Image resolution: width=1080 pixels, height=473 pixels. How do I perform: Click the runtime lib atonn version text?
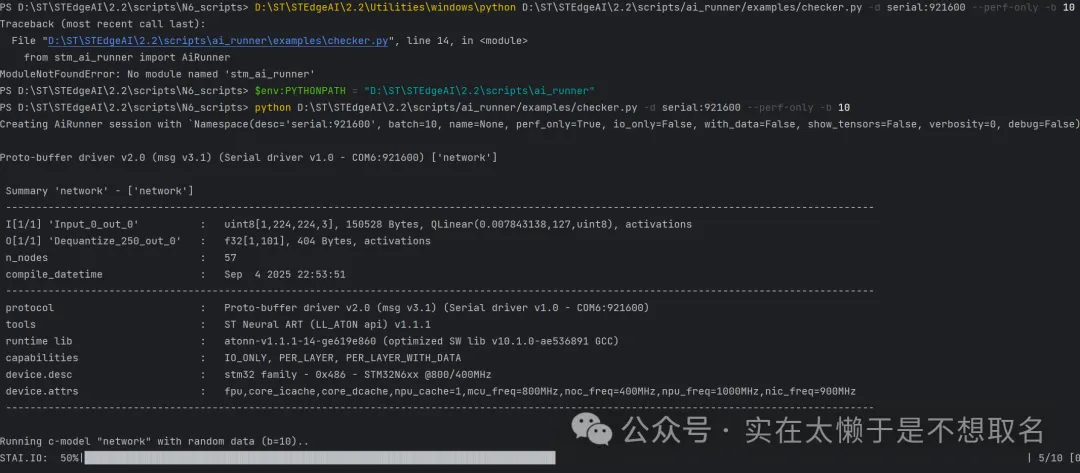(x=420, y=341)
